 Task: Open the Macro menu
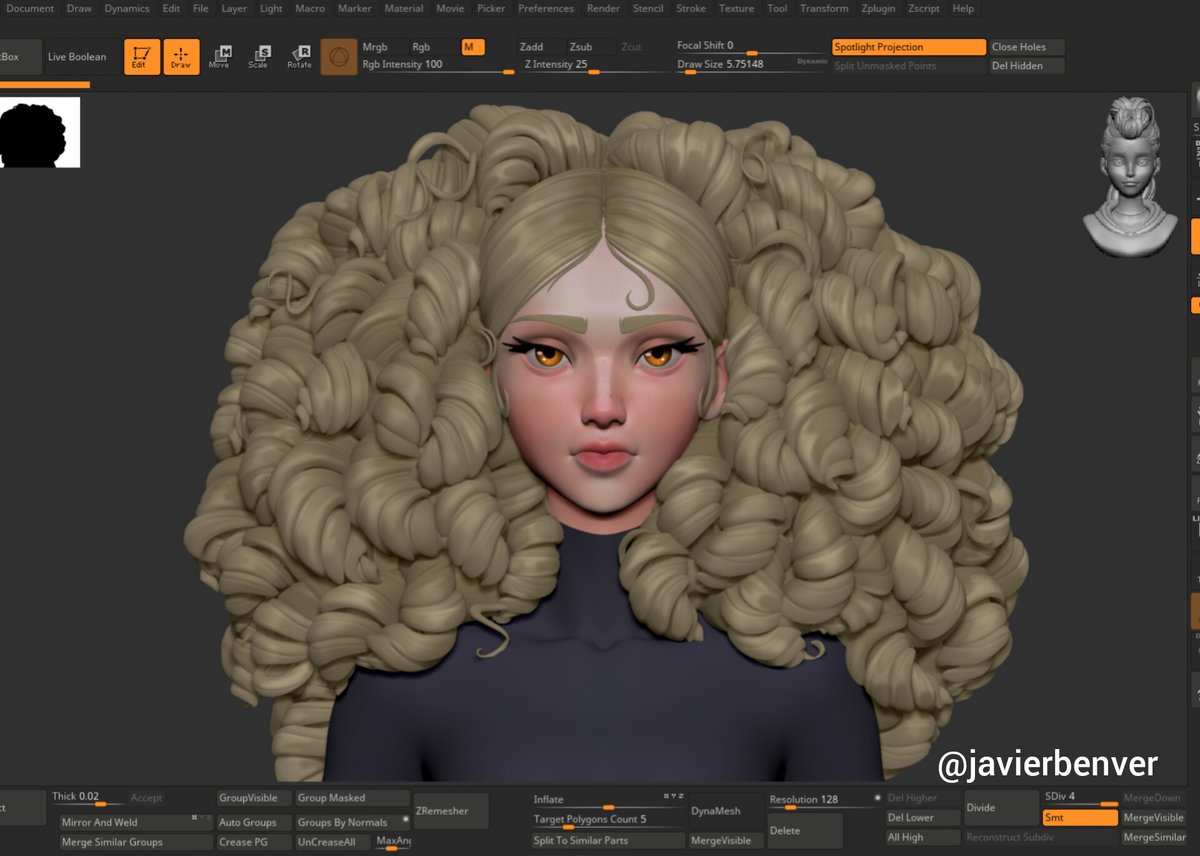310,8
